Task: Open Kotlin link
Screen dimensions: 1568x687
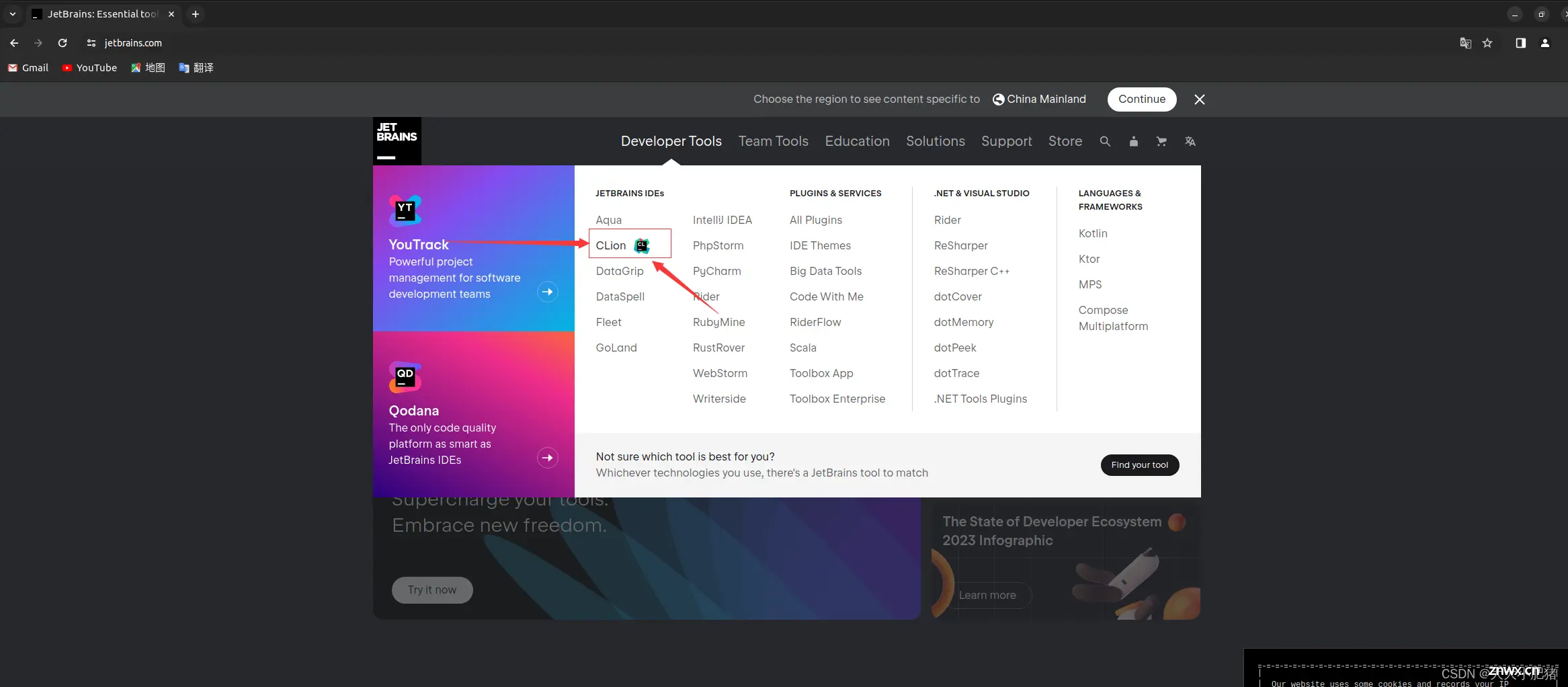Action: point(1092,233)
